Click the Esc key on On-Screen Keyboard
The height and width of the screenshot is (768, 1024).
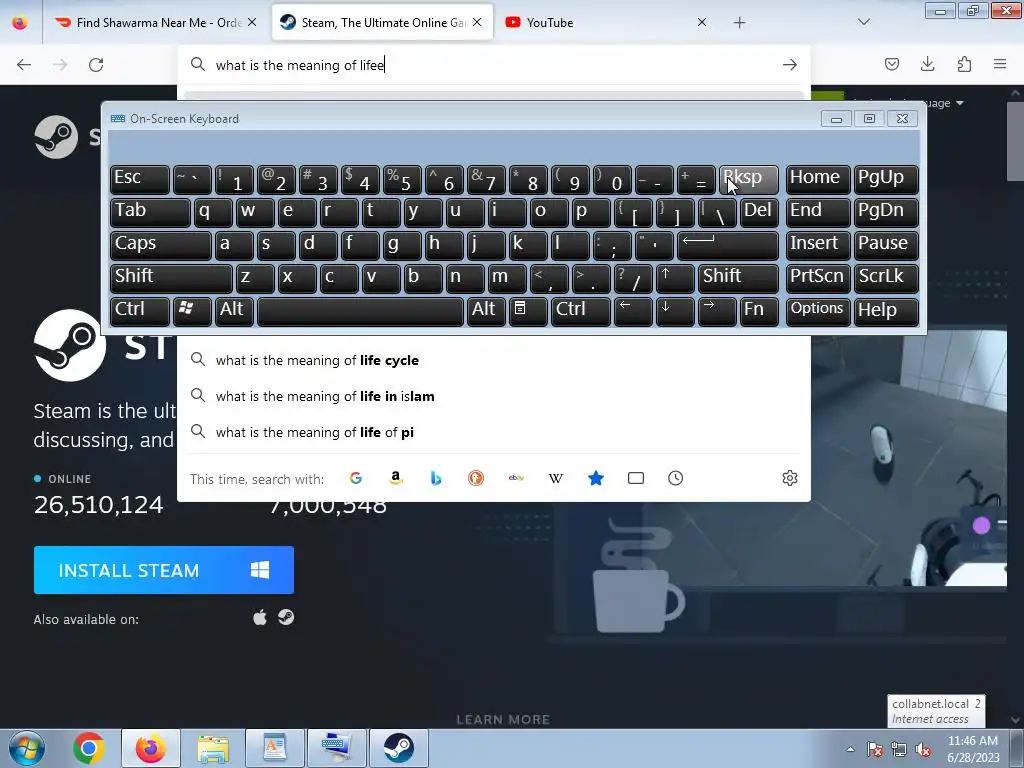pyautogui.click(x=140, y=179)
